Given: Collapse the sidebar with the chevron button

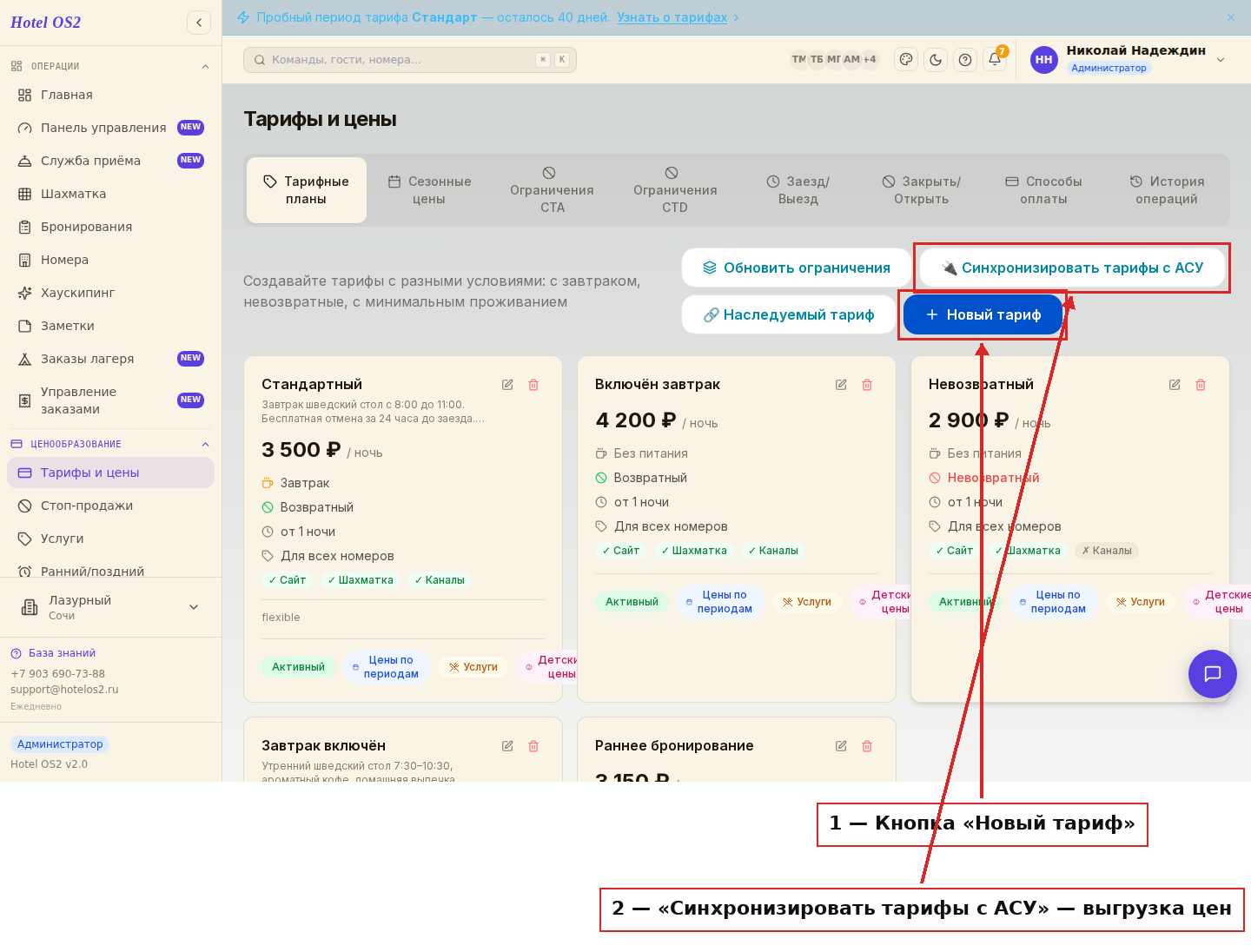Looking at the screenshot, I should [x=199, y=23].
